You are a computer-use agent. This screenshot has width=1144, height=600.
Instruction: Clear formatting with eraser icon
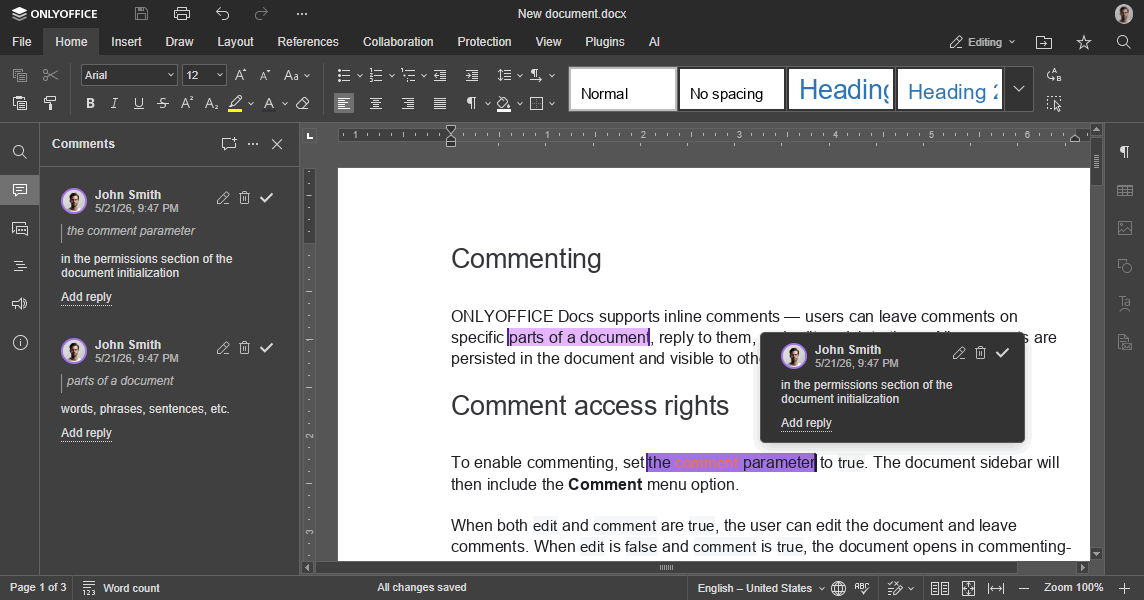[303, 104]
